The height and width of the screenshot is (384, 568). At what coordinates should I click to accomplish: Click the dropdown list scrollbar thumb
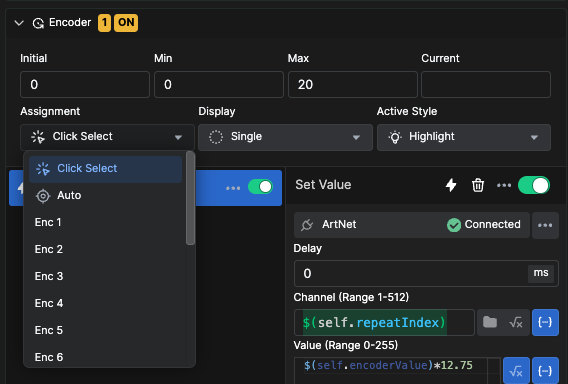[x=190, y=198]
